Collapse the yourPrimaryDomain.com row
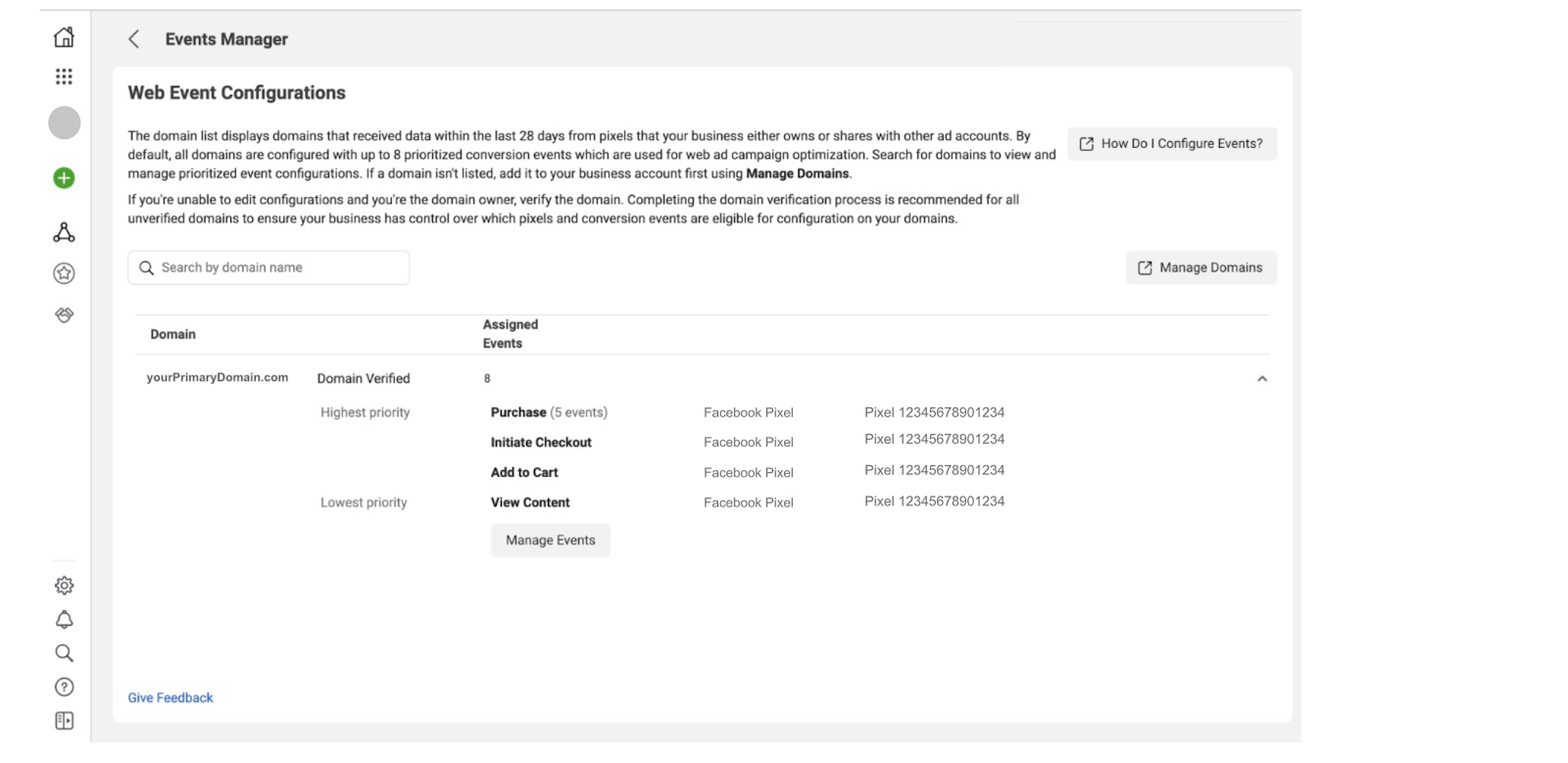 [x=1262, y=379]
